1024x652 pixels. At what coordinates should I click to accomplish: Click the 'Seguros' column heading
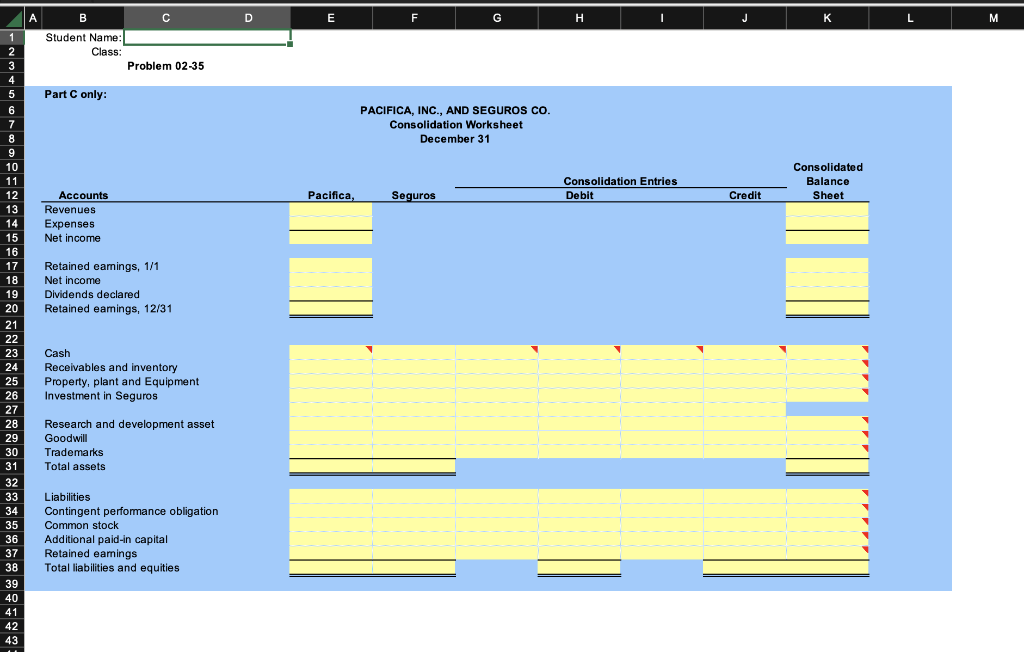click(x=413, y=195)
